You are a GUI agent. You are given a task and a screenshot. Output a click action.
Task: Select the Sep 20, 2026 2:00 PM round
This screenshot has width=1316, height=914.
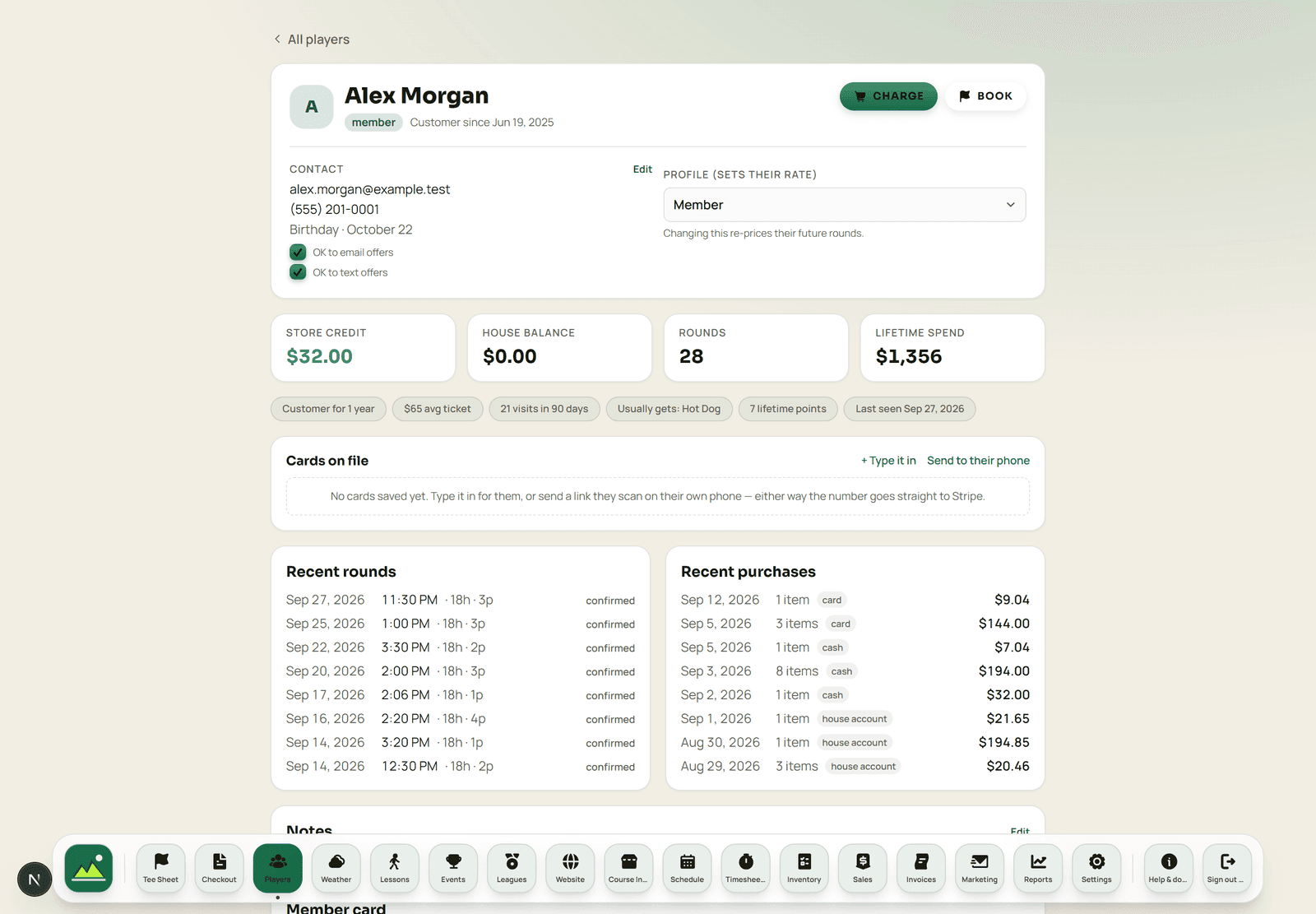[461, 672]
